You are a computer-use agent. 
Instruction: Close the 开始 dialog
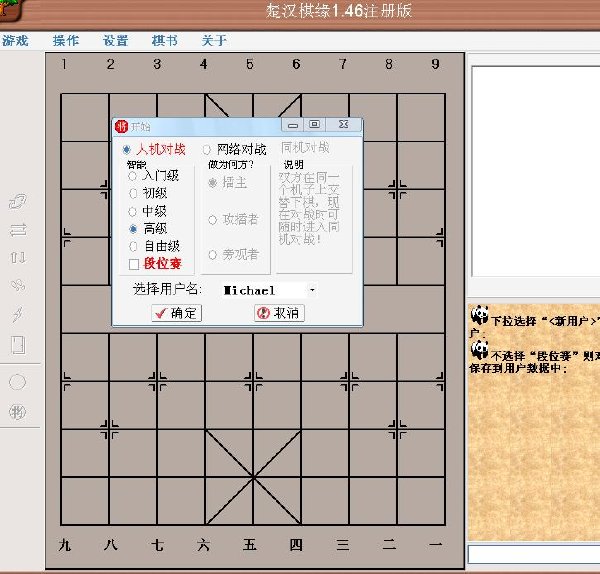click(343, 125)
